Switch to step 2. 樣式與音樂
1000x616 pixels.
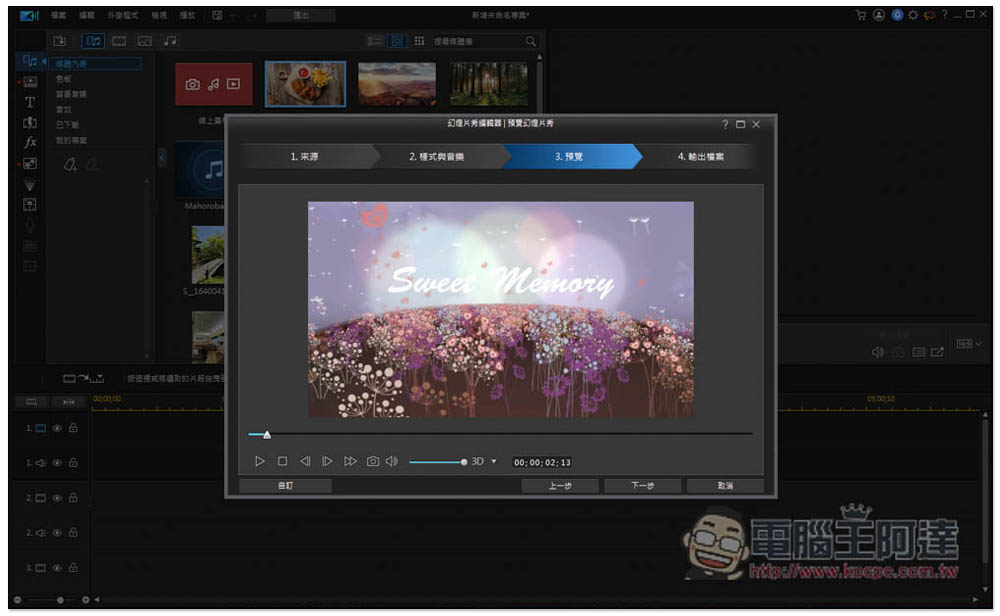coord(436,157)
